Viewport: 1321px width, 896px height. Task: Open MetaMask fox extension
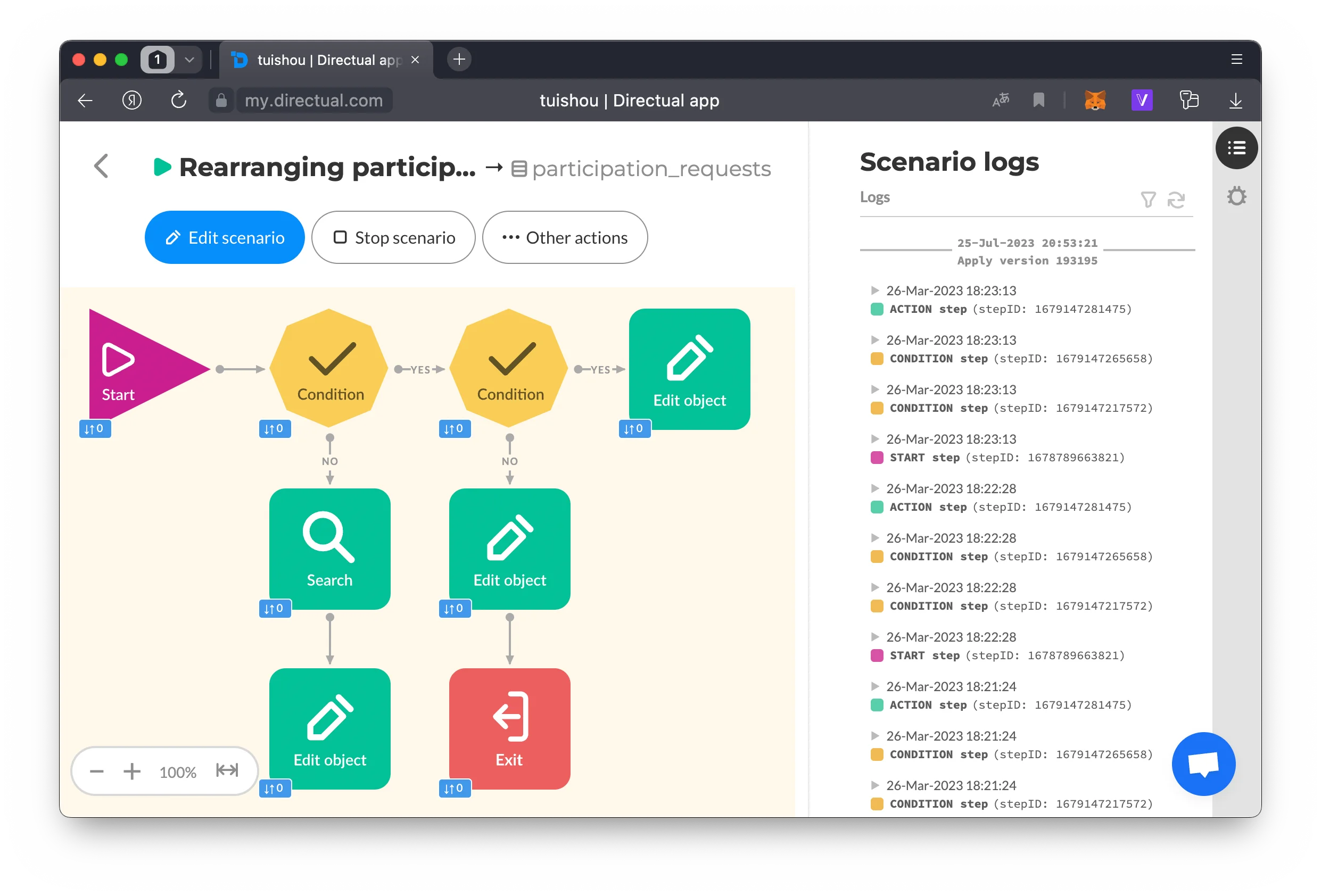1095,101
